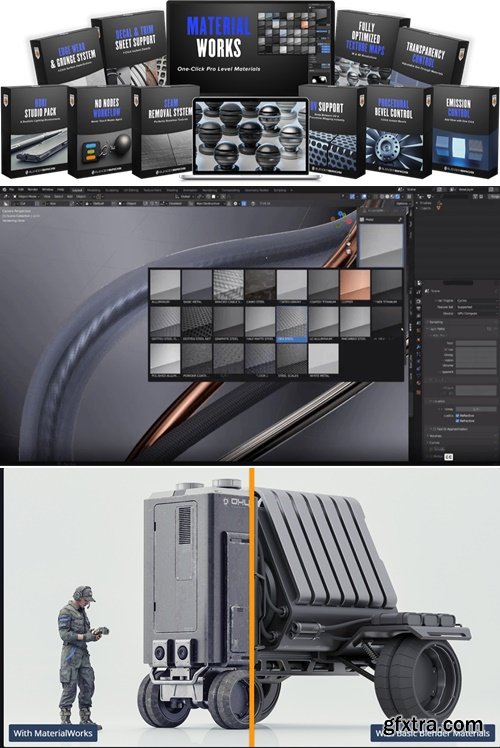500x748 pixels.
Task: Open the Physics properties tab icon
Action: pos(418,361)
